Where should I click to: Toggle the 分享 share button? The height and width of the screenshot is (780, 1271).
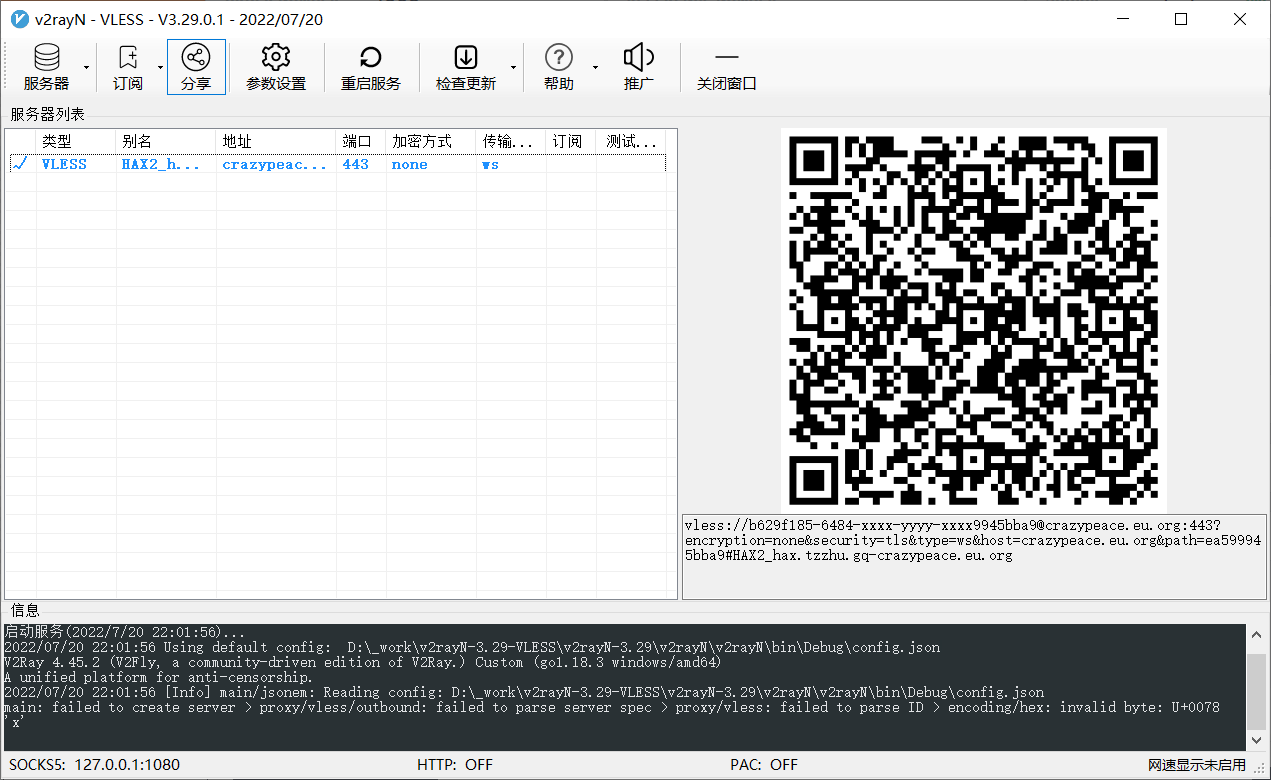[196, 67]
